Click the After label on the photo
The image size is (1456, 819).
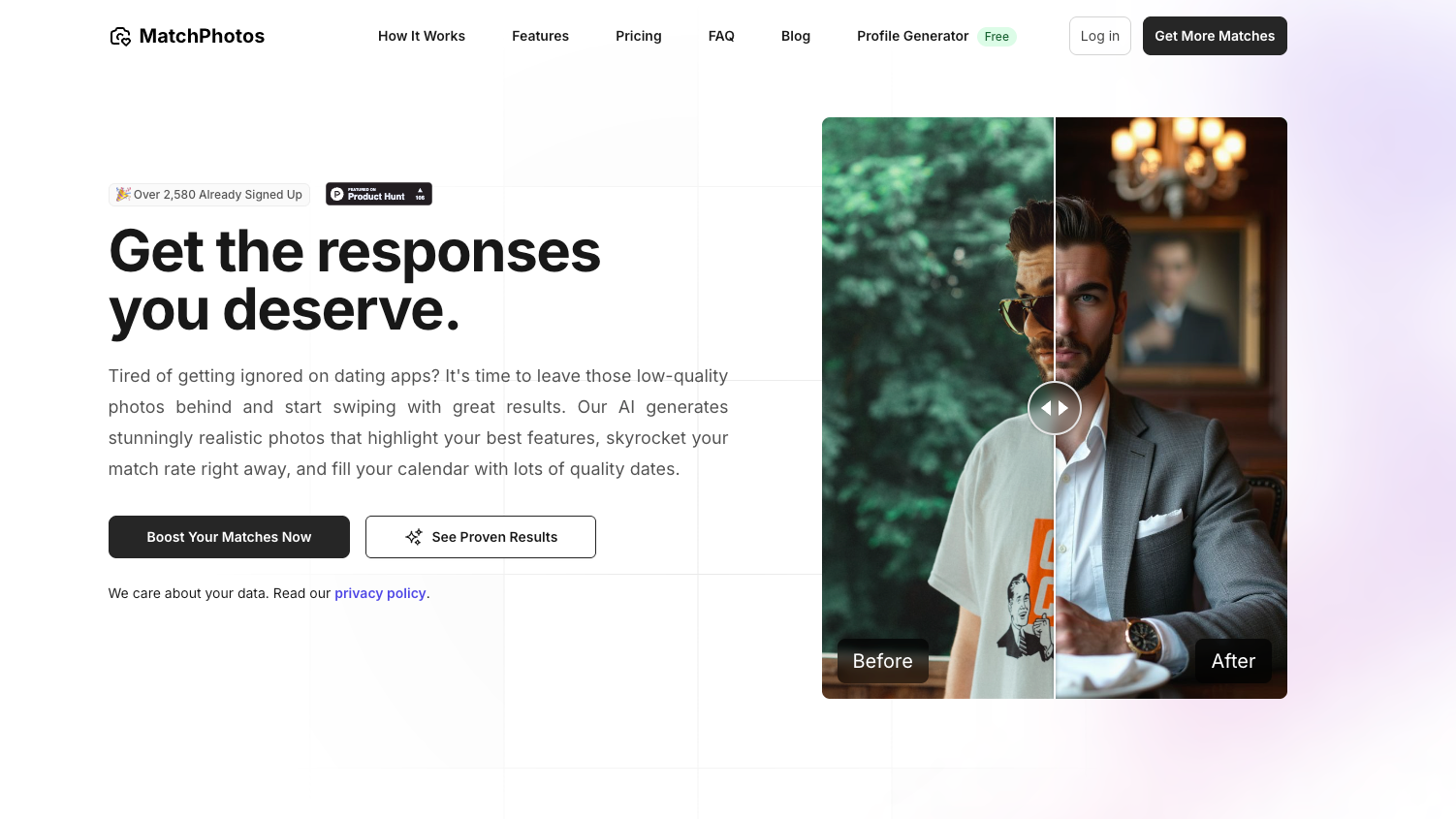click(1233, 661)
